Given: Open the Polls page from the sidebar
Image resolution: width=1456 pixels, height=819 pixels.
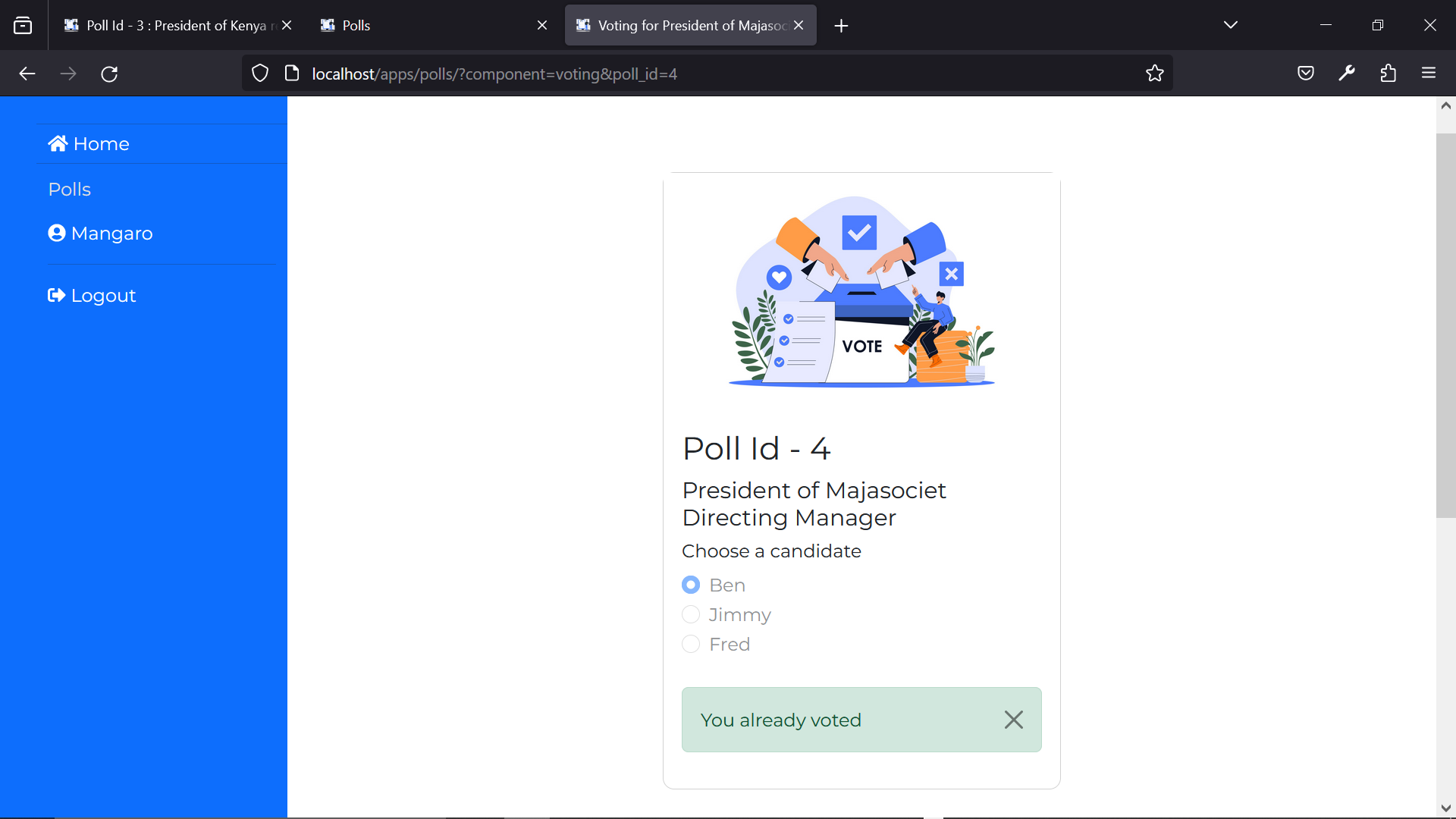Looking at the screenshot, I should (x=69, y=189).
